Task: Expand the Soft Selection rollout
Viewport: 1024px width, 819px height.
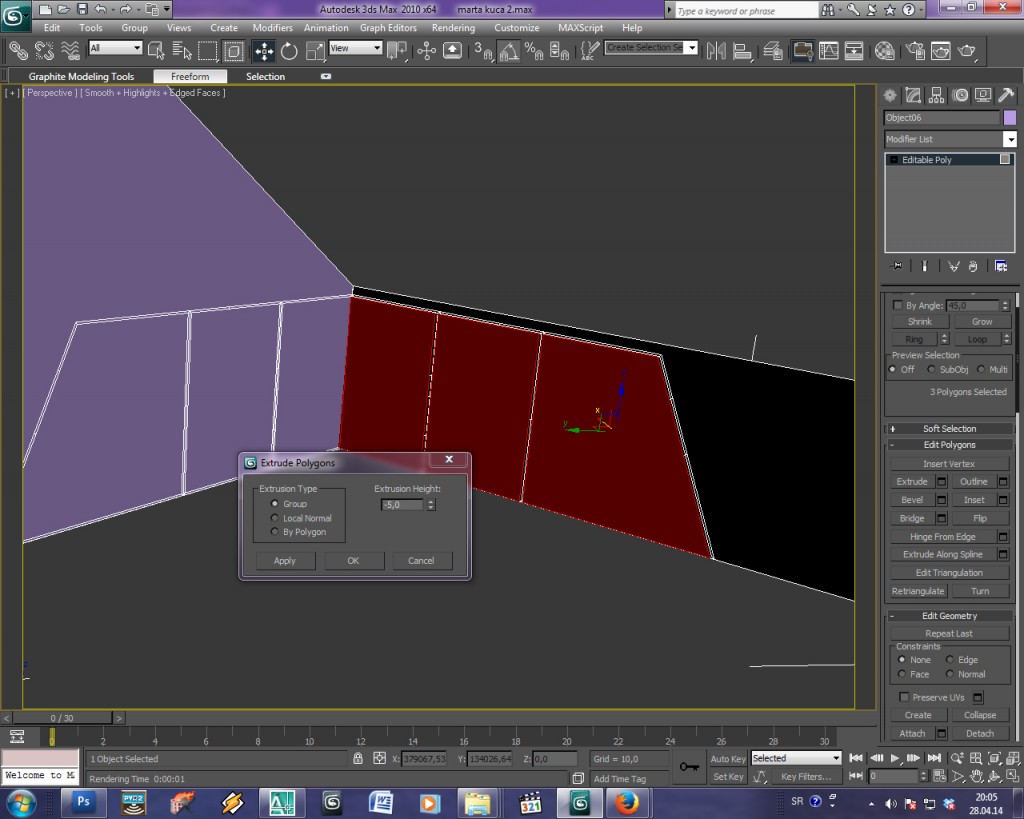Action: pos(950,428)
